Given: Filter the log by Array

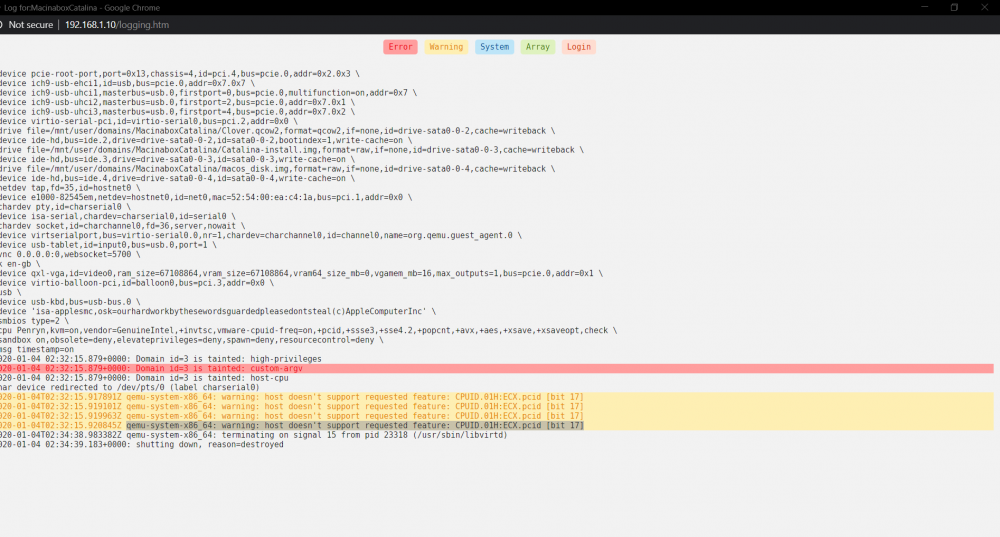Looking at the screenshot, I should (538, 47).
